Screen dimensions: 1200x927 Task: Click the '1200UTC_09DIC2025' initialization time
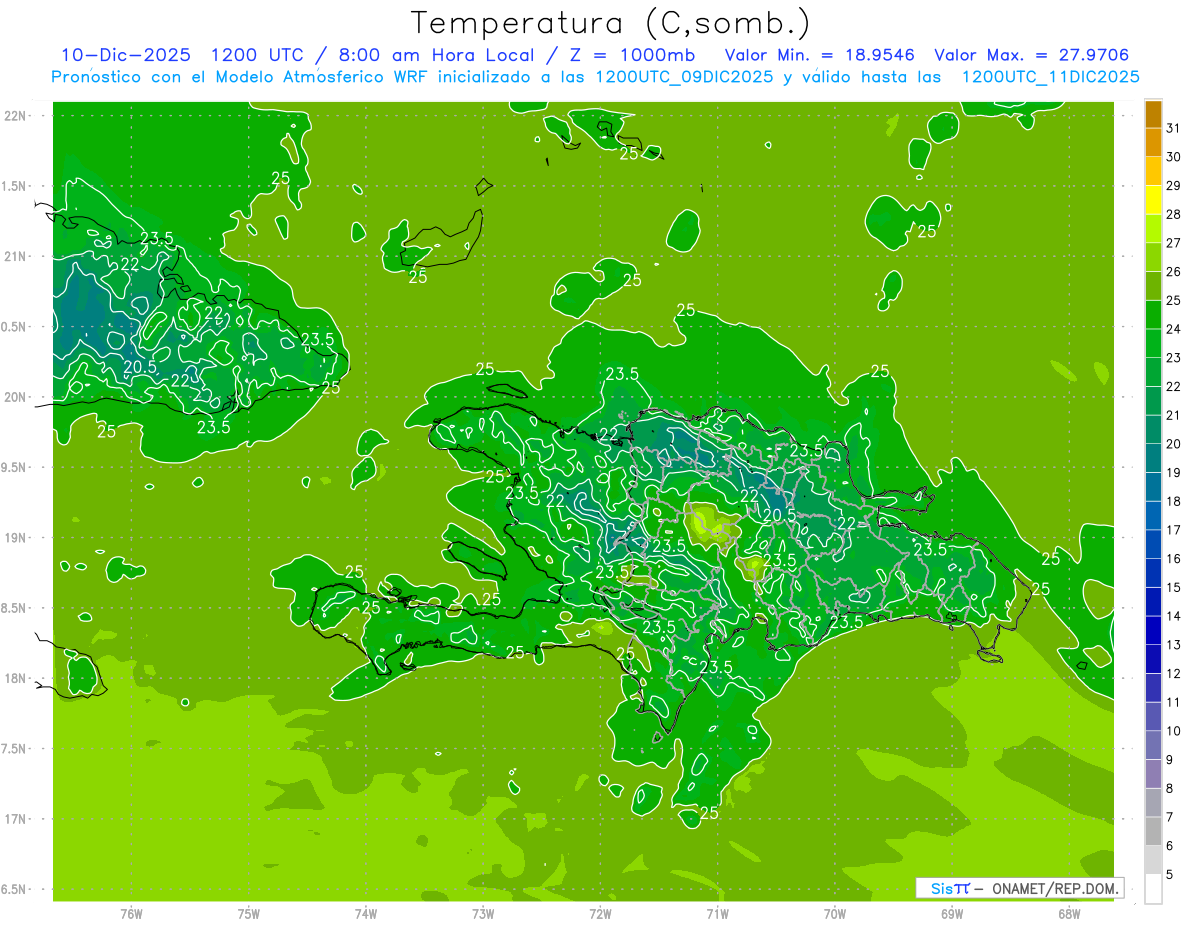683,77
